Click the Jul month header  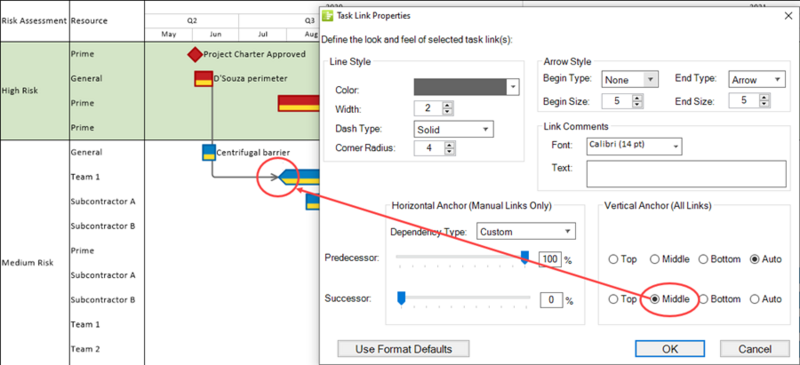pyautogui.click(x=263, y=35)
